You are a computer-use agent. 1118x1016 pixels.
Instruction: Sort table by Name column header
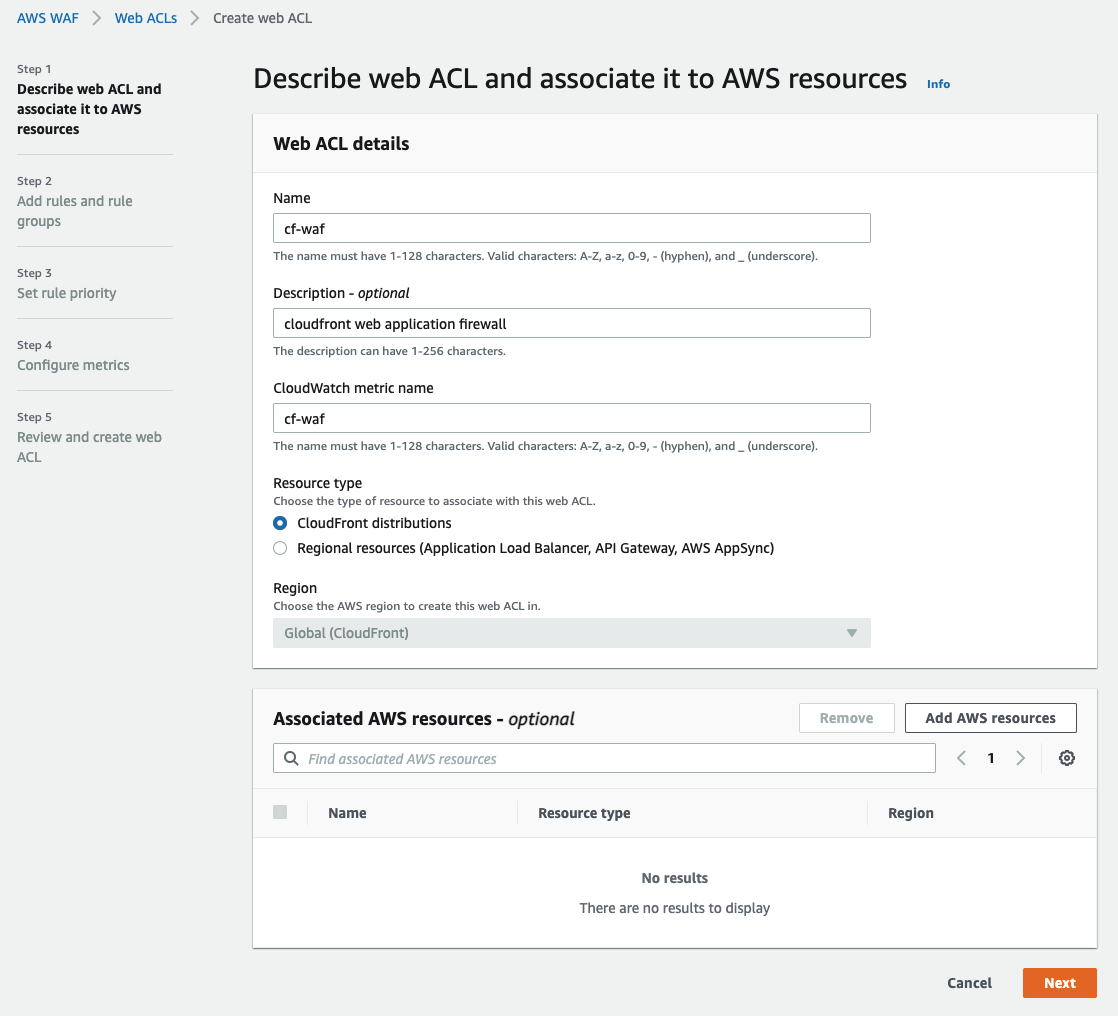click(347, 813)
